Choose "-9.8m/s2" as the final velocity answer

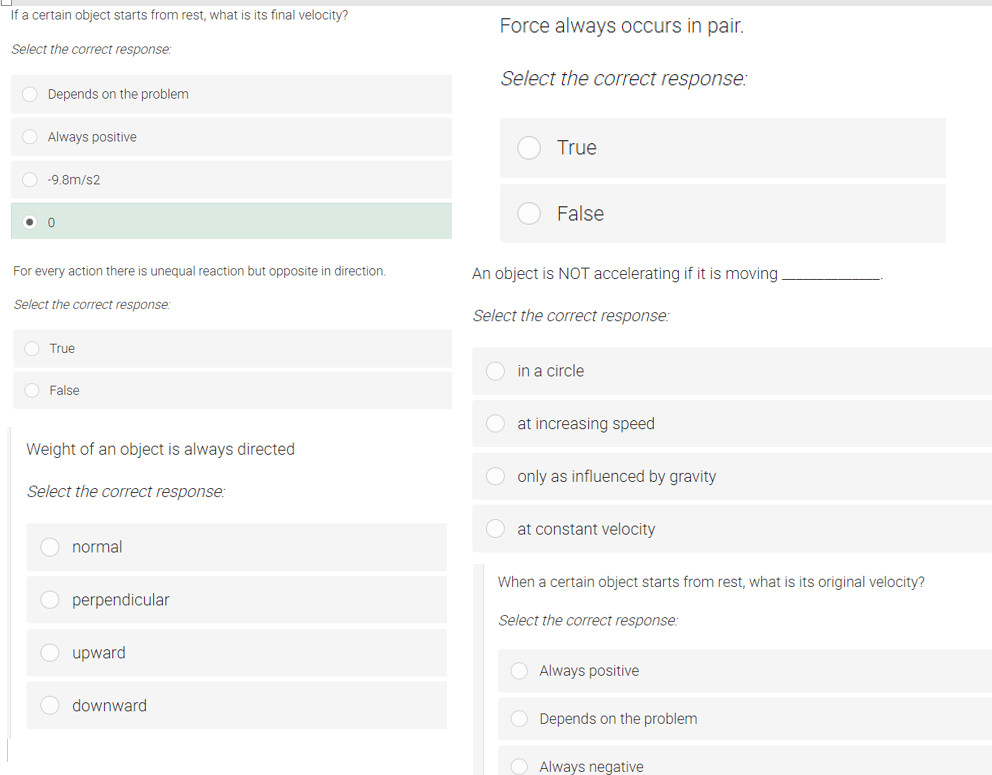(29, 179)
